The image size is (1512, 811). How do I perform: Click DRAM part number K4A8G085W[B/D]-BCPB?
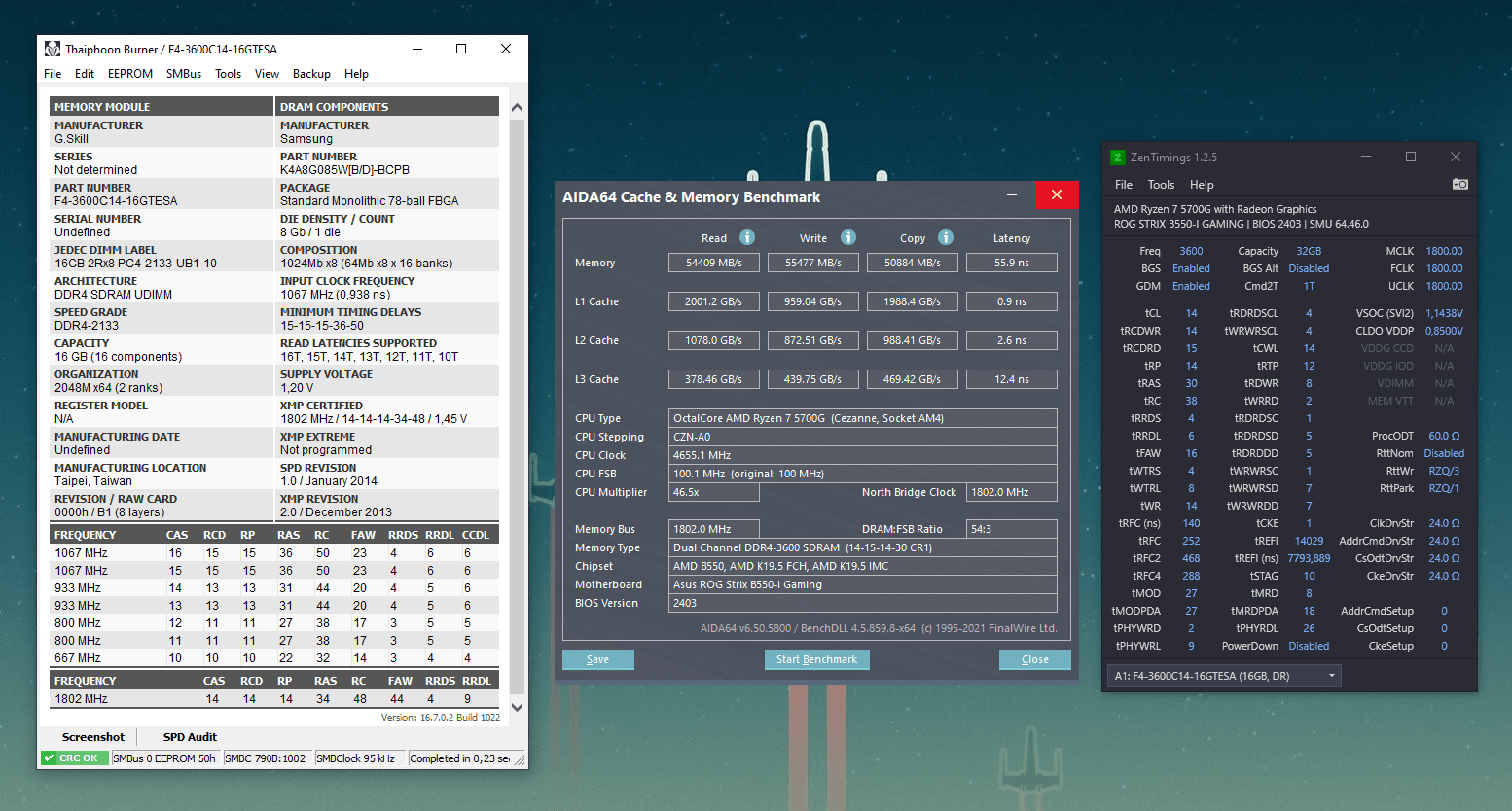tap(344, 170)
